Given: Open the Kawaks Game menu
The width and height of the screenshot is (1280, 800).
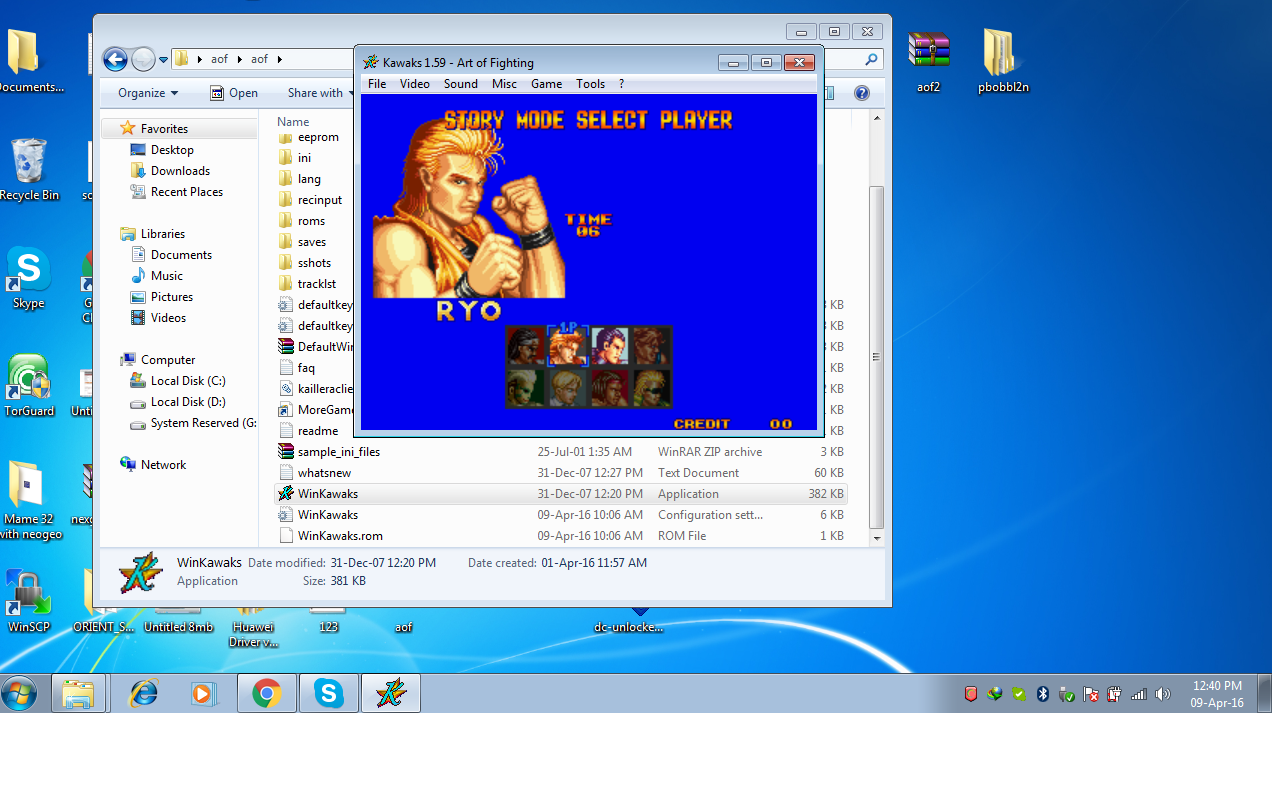Looking at the screenshot, I should 546,84.
